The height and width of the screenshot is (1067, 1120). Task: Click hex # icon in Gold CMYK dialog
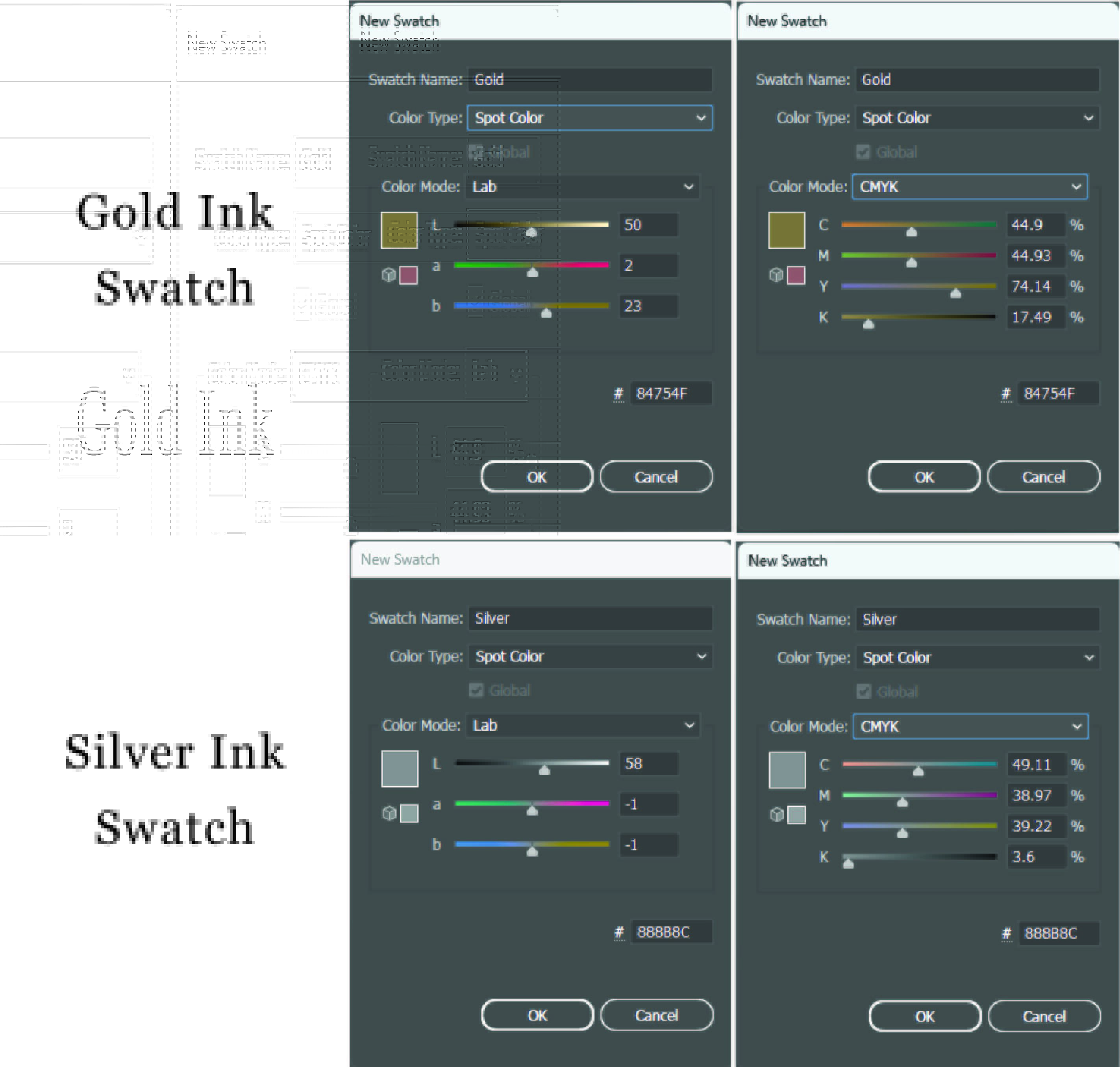click(x=1006, y=394)
